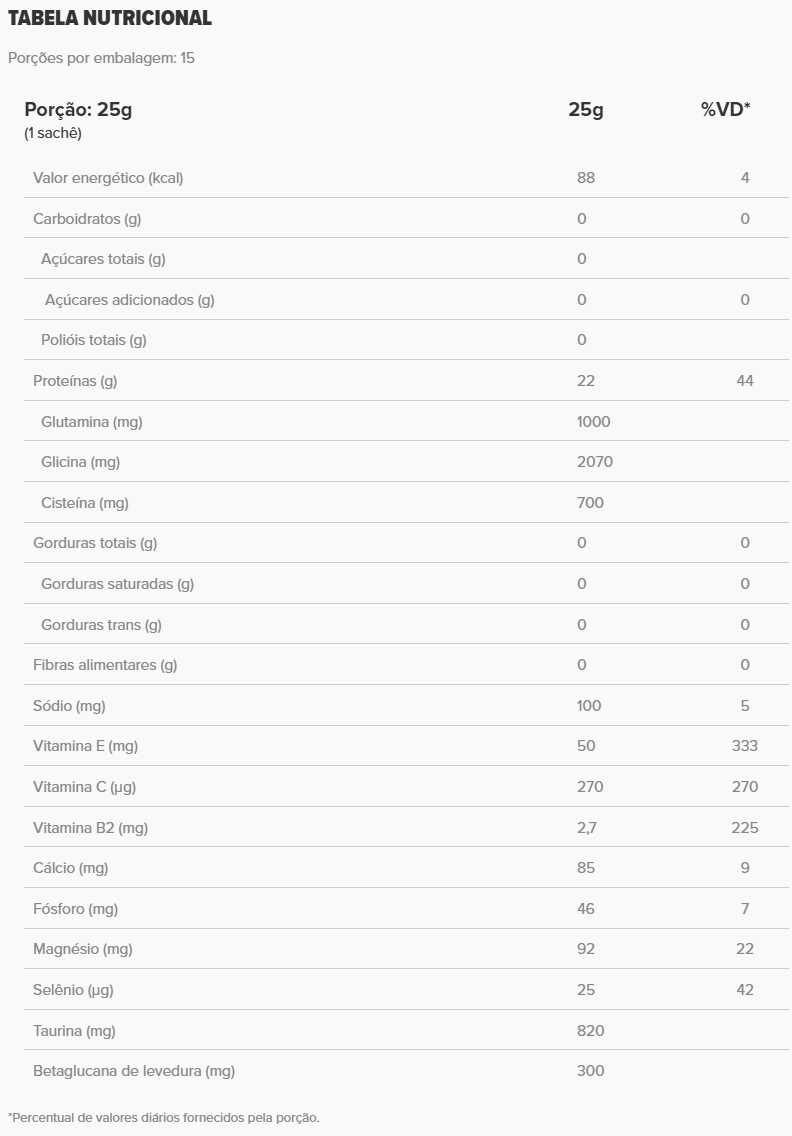
Task: Select the Gorduras saturadas (g) label
Action: point(117,584)
